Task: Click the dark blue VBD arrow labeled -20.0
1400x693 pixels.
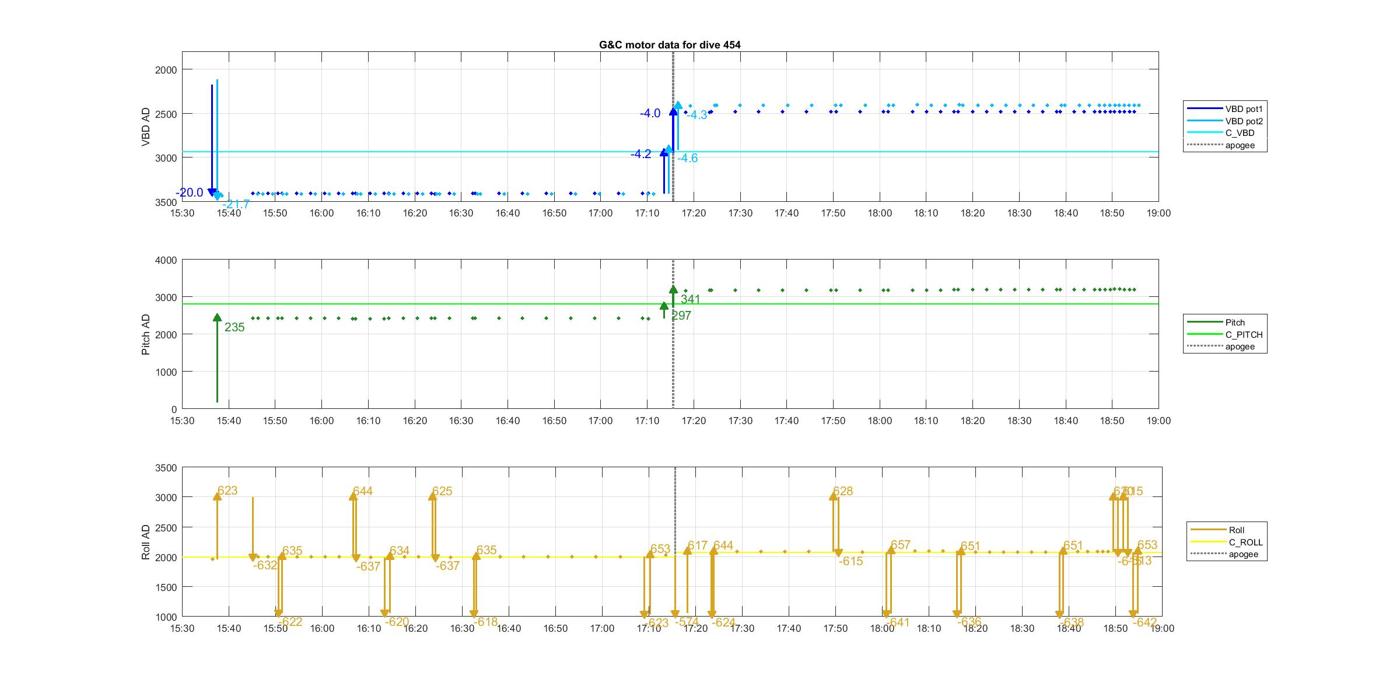Action: tap(212, 141)
